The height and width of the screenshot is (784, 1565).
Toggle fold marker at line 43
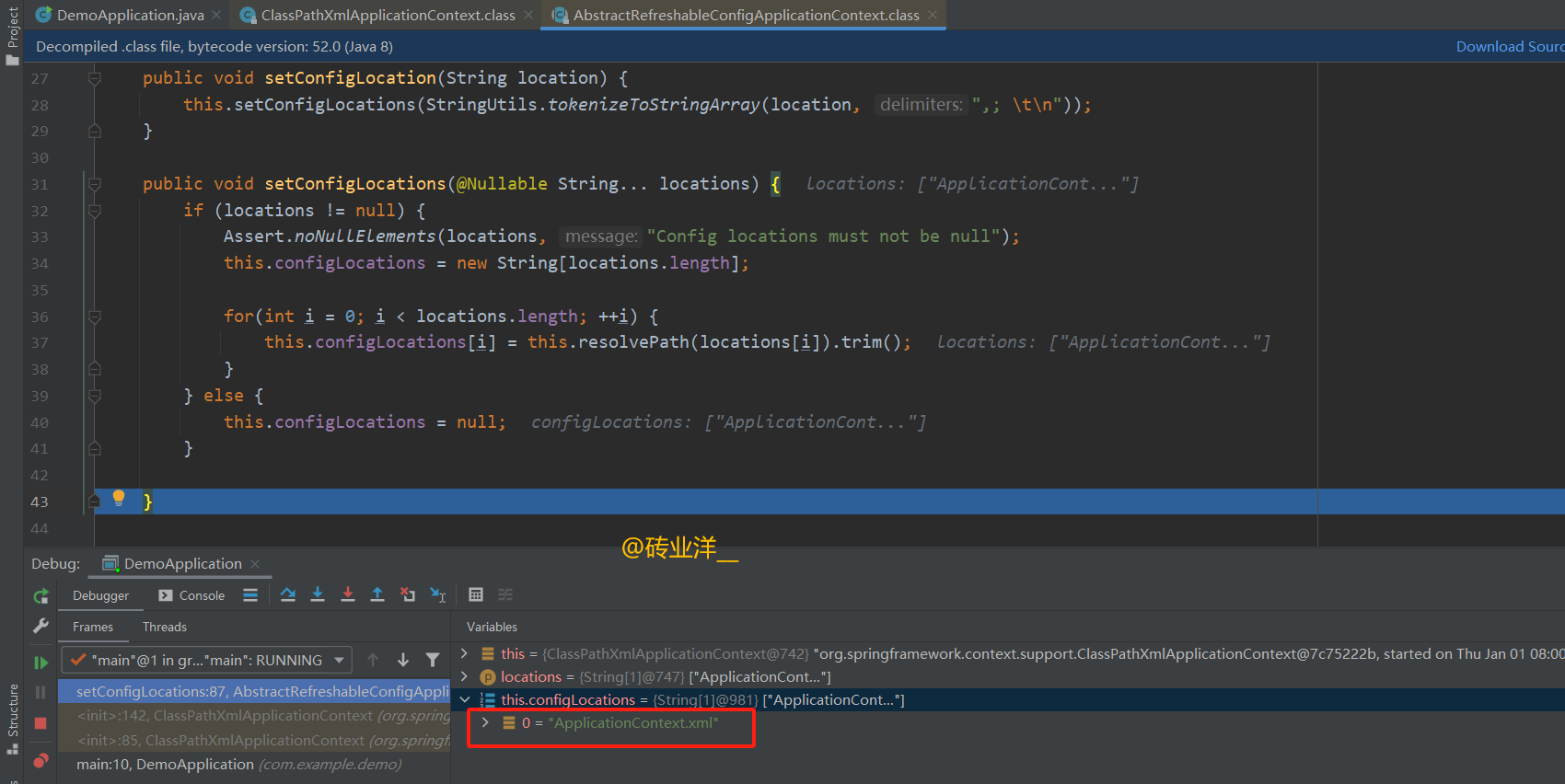point(94,502)
